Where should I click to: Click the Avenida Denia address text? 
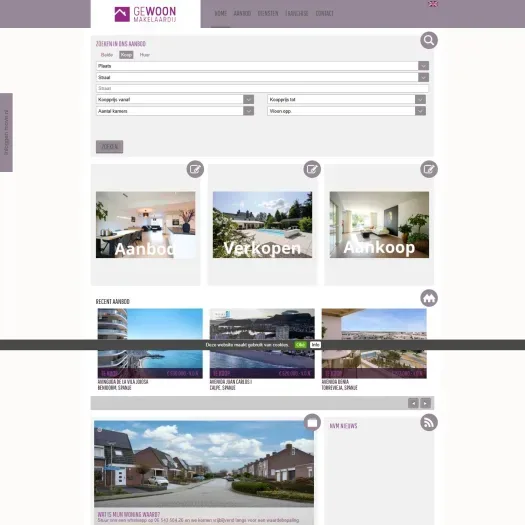point(335,382)
